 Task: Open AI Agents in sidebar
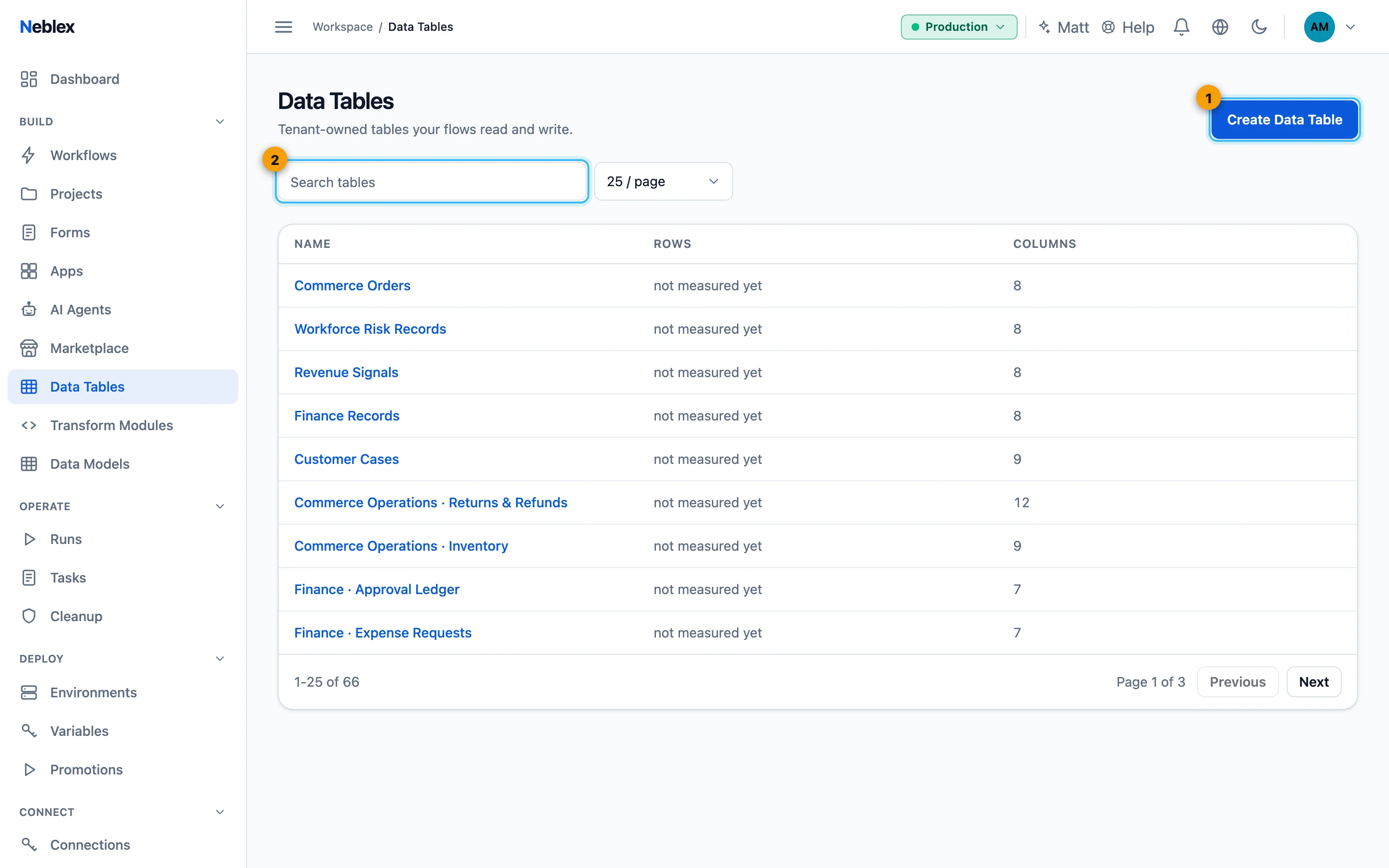[x=123, y=310]
